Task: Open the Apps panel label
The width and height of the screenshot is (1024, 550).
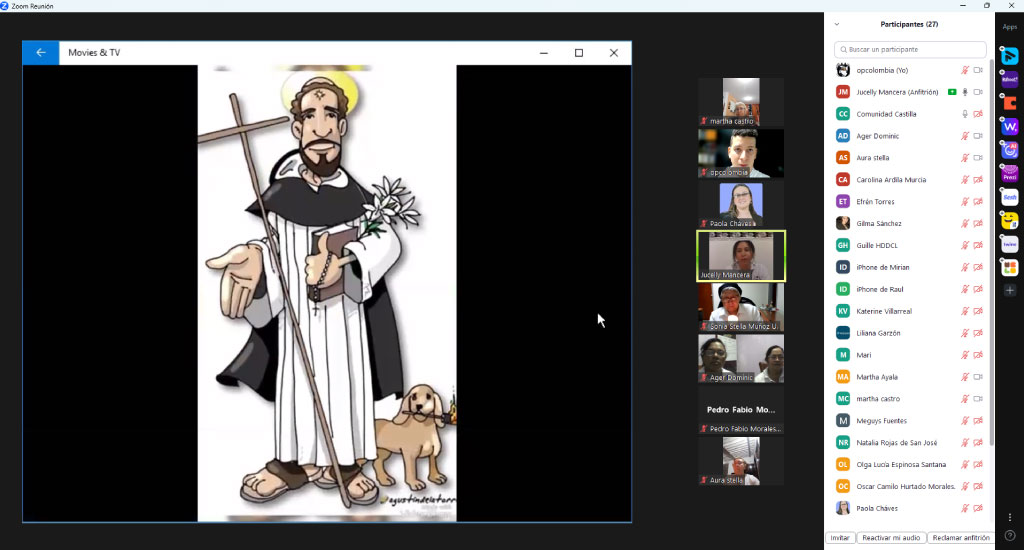Action: 1010,27
